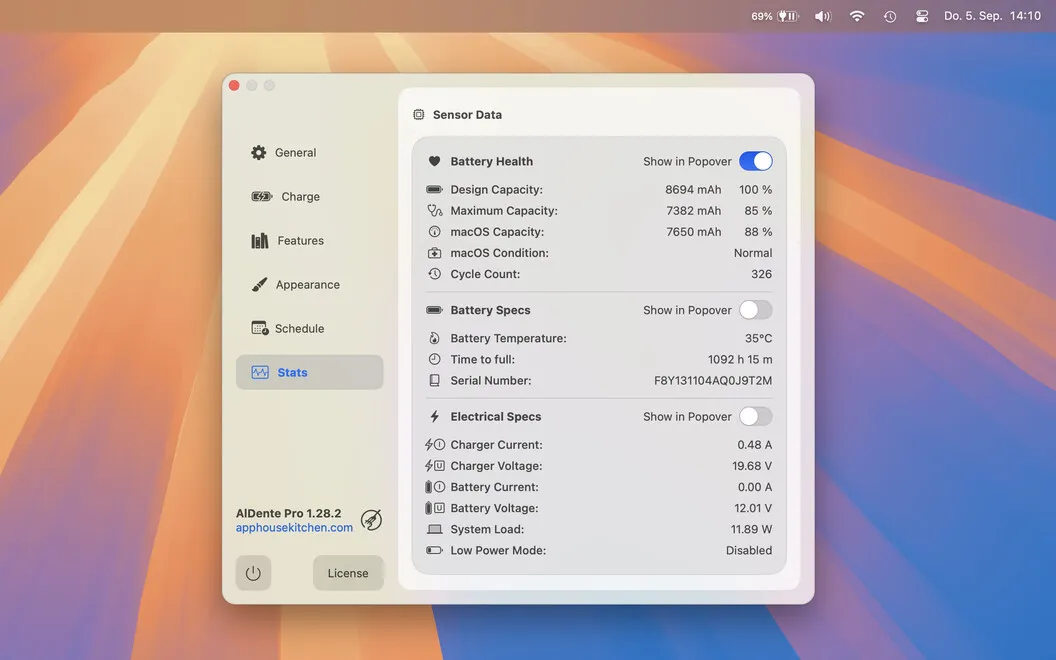Viewport: 1056px width, 660px height.
Task: Open the Wi-Fi menu bar icon
Action: pos(857,16)
